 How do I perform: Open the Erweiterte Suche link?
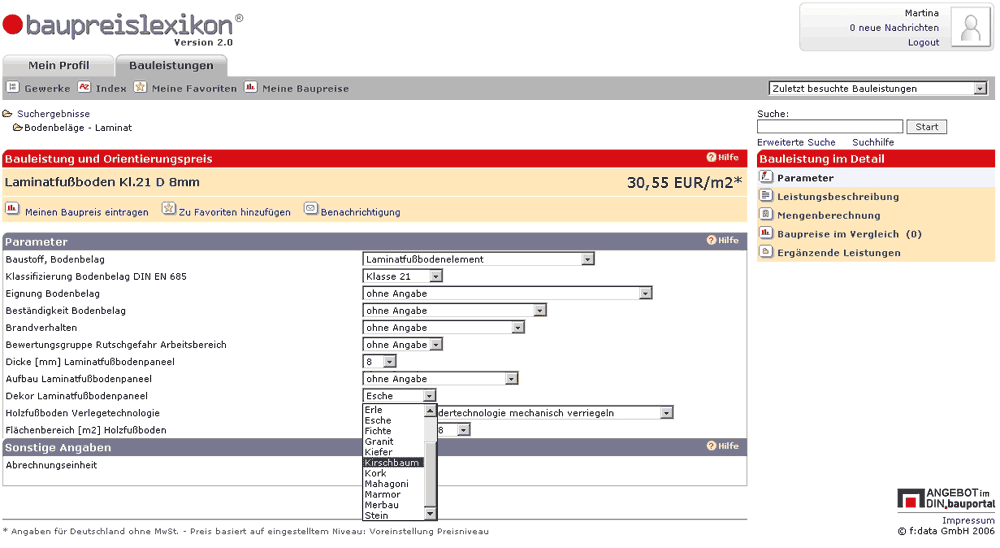point(796,142)
